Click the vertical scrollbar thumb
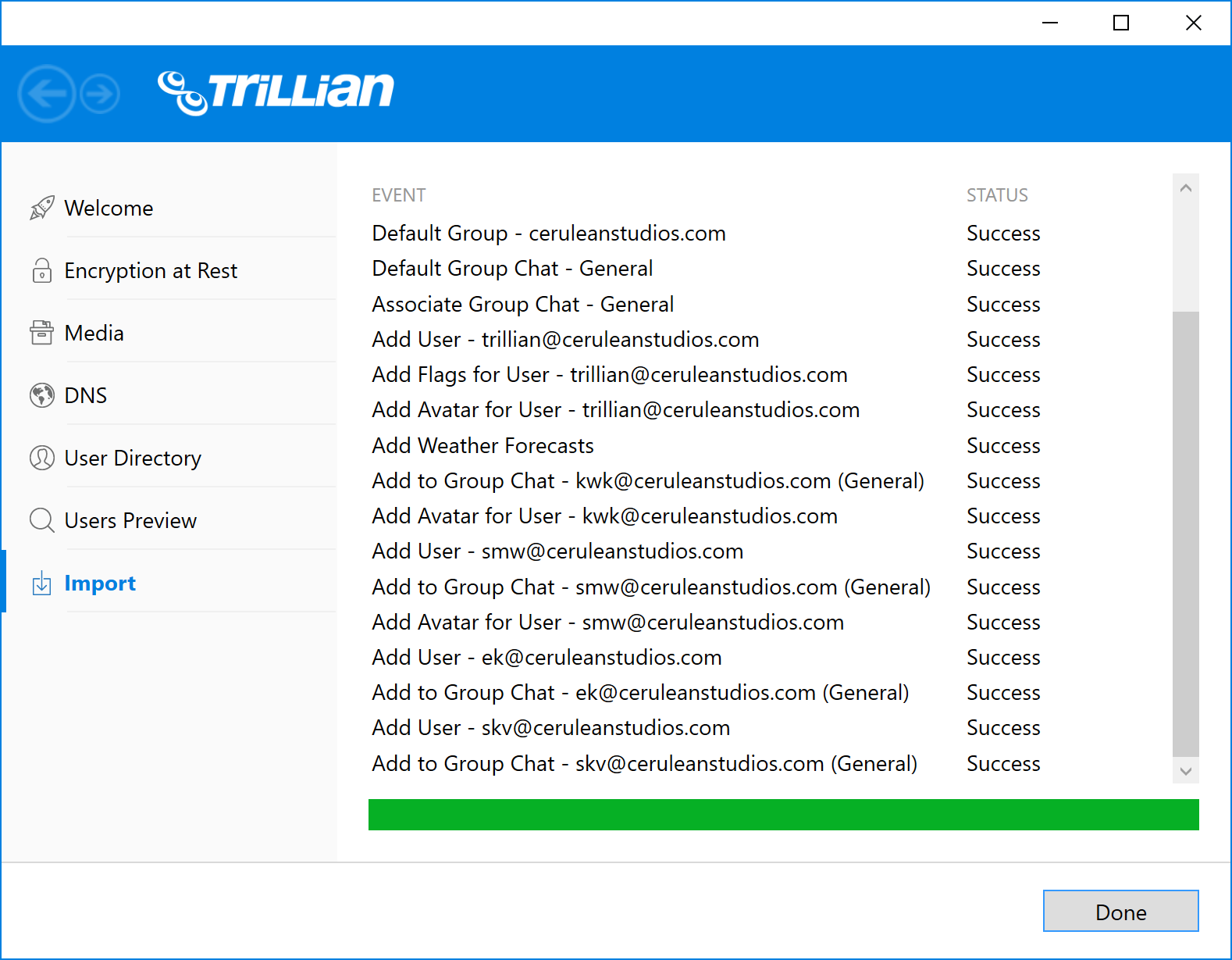1232x960 pixels. click(1185, 534)
